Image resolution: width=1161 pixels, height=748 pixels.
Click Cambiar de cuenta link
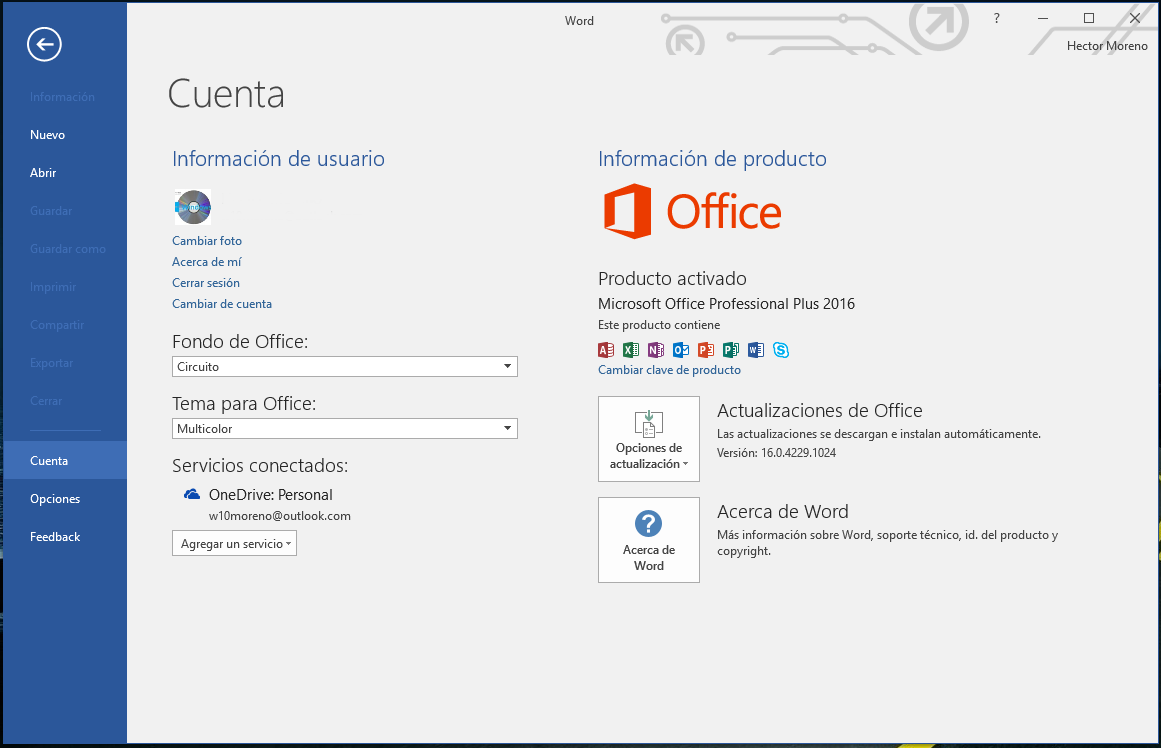click(x=221, y=304)
